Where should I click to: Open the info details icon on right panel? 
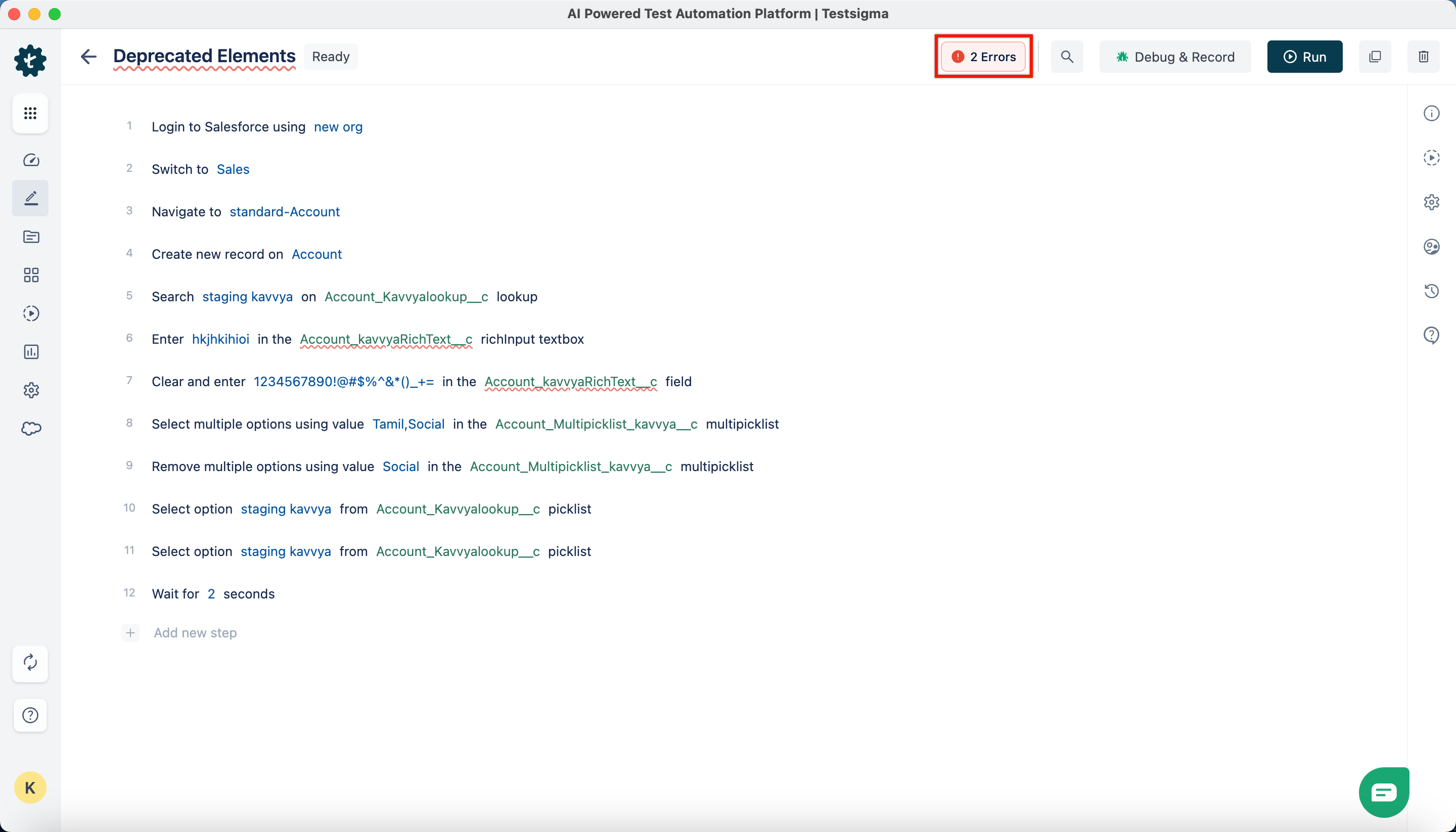tap(1431, 113)
